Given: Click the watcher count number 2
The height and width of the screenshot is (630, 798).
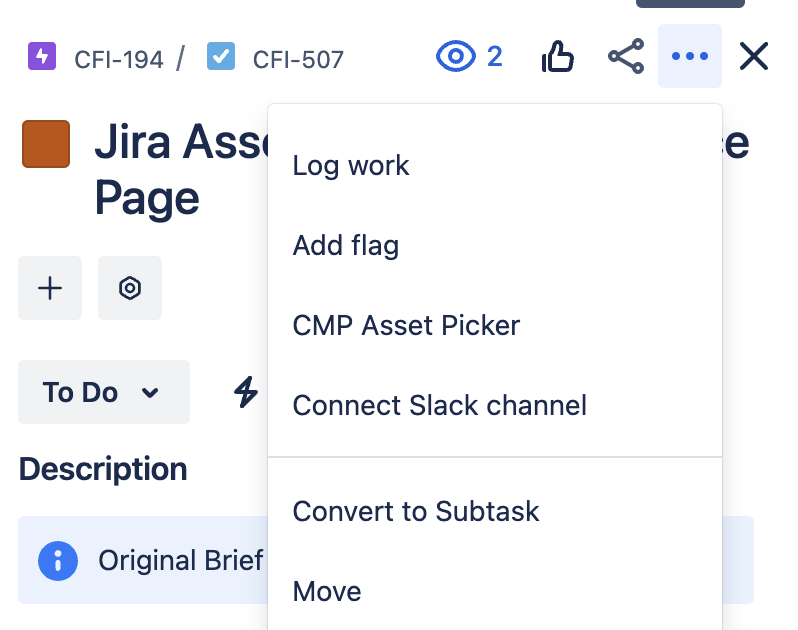Looking at the screenshot, I should point(495,56).
